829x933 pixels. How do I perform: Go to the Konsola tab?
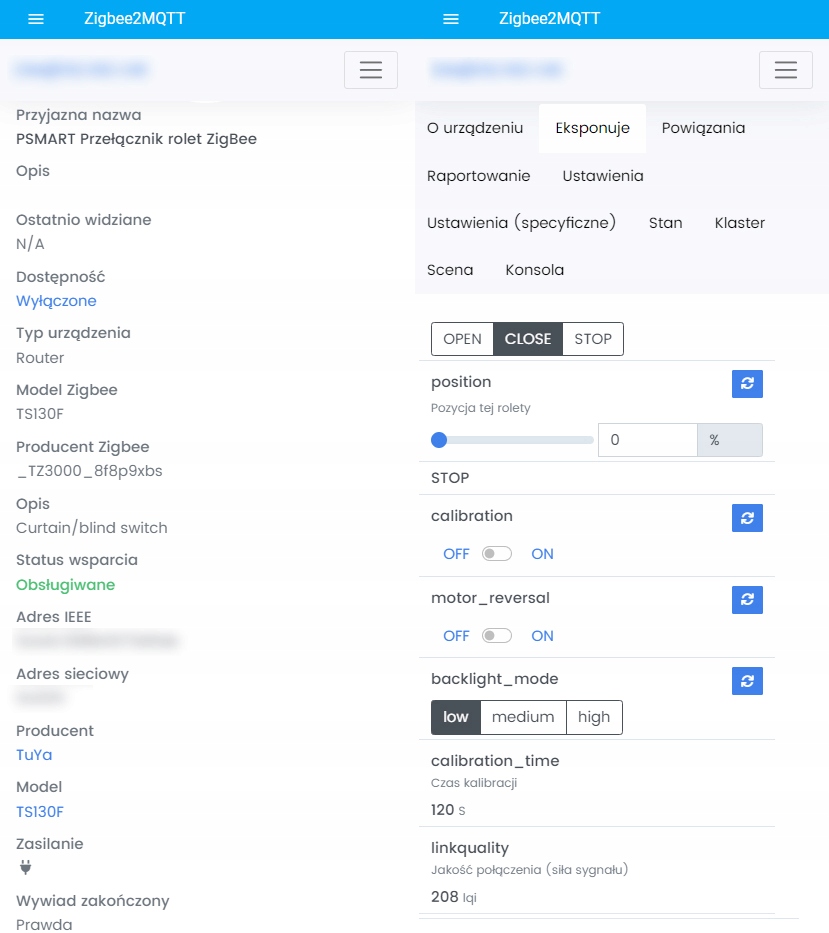tap(535, 270)
